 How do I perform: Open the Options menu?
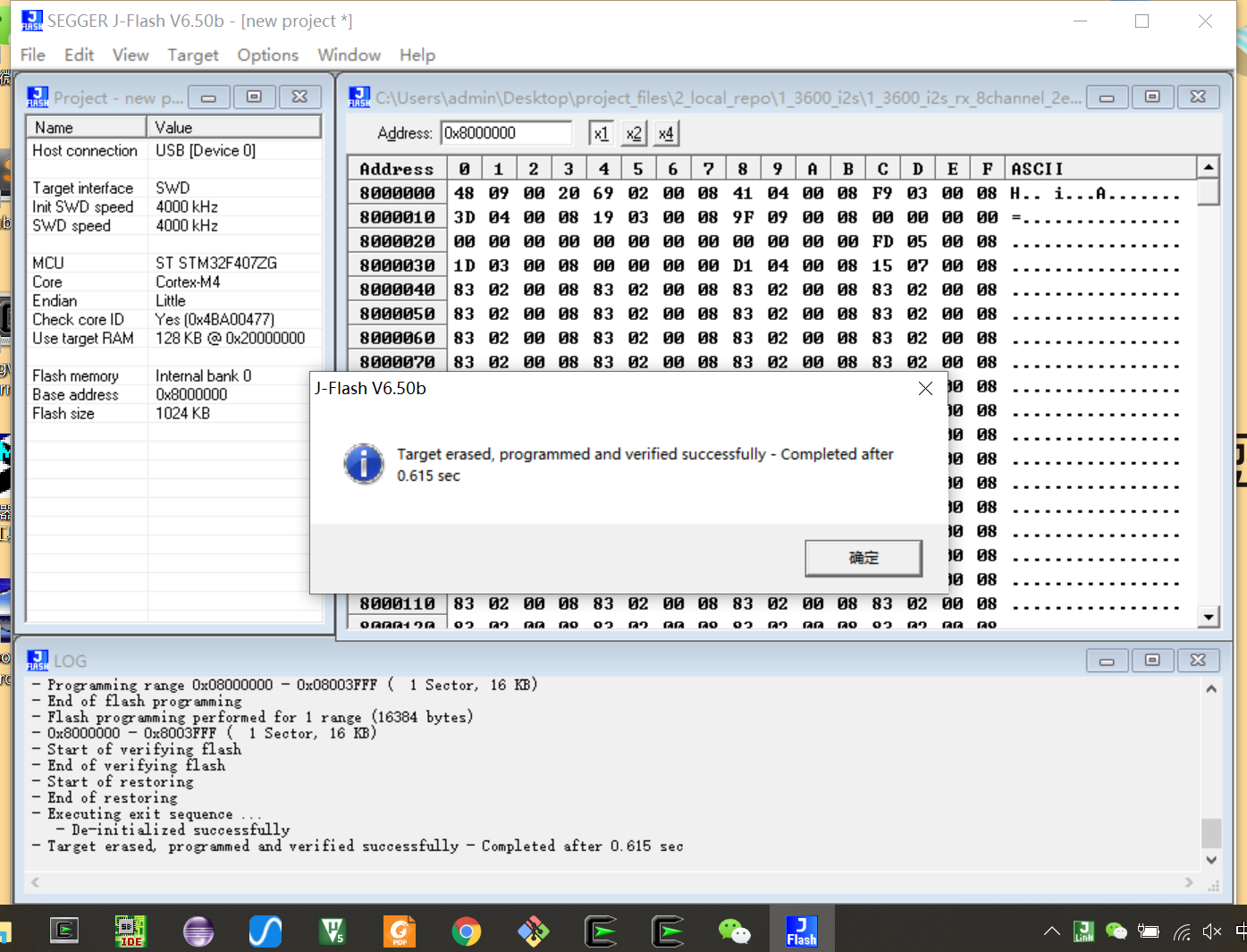point(267,55)
